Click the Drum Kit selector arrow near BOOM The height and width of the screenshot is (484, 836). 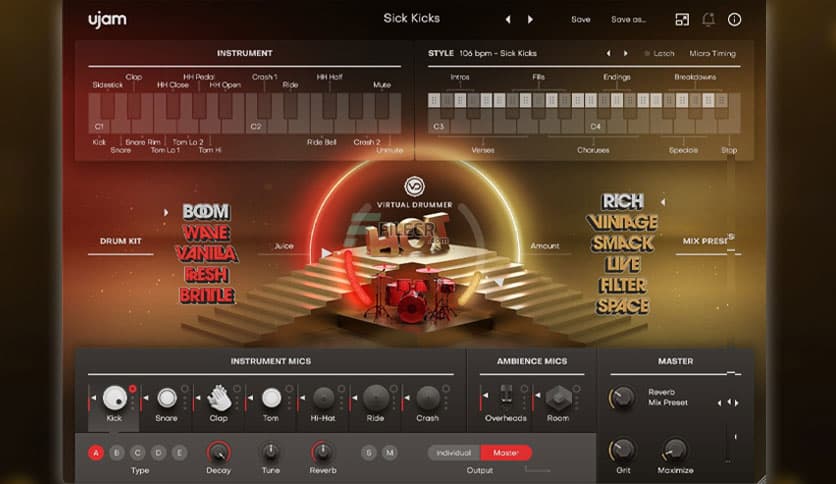tap(166, 212)
